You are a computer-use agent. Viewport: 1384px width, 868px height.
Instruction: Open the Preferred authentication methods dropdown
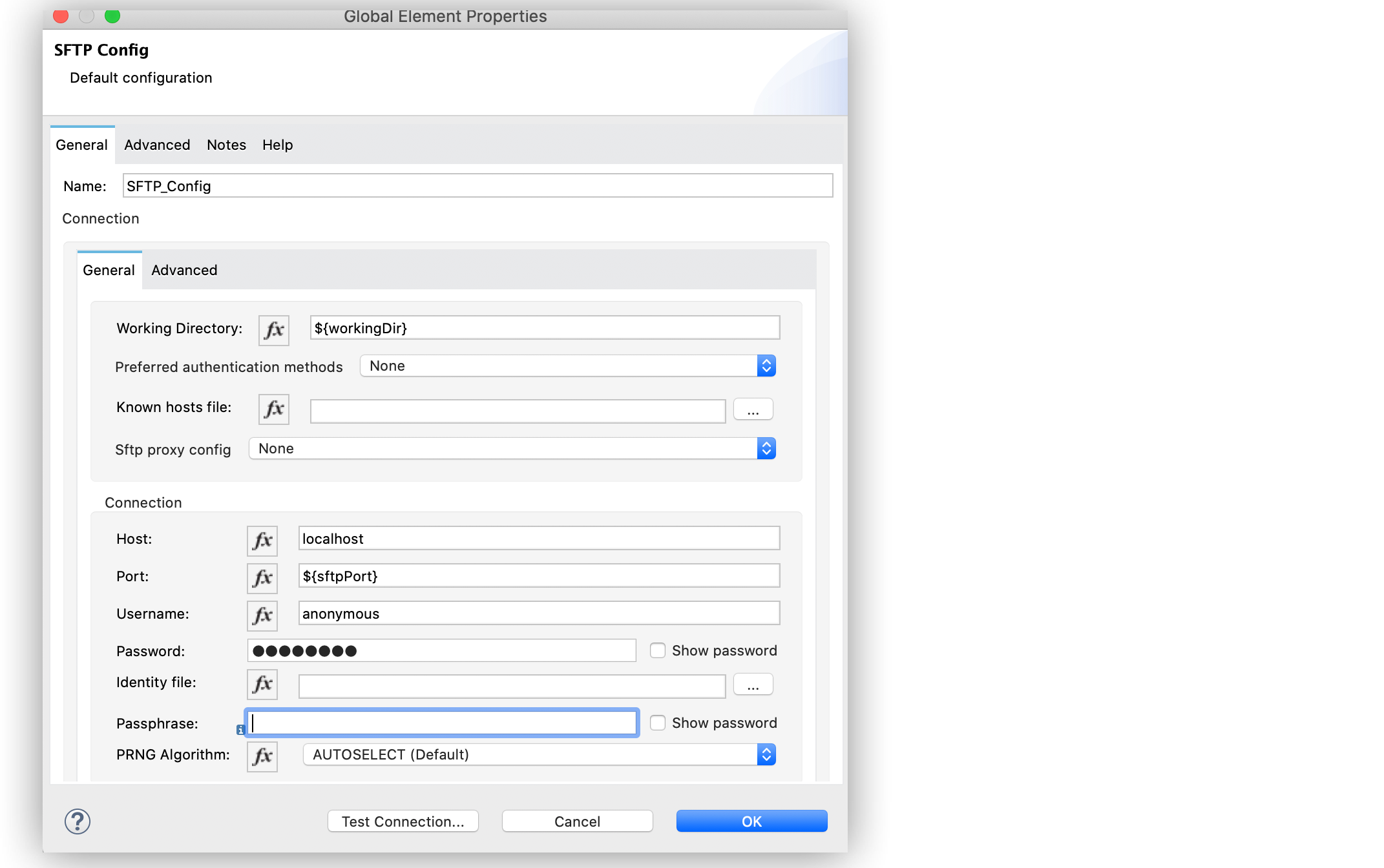coord(766,366)
